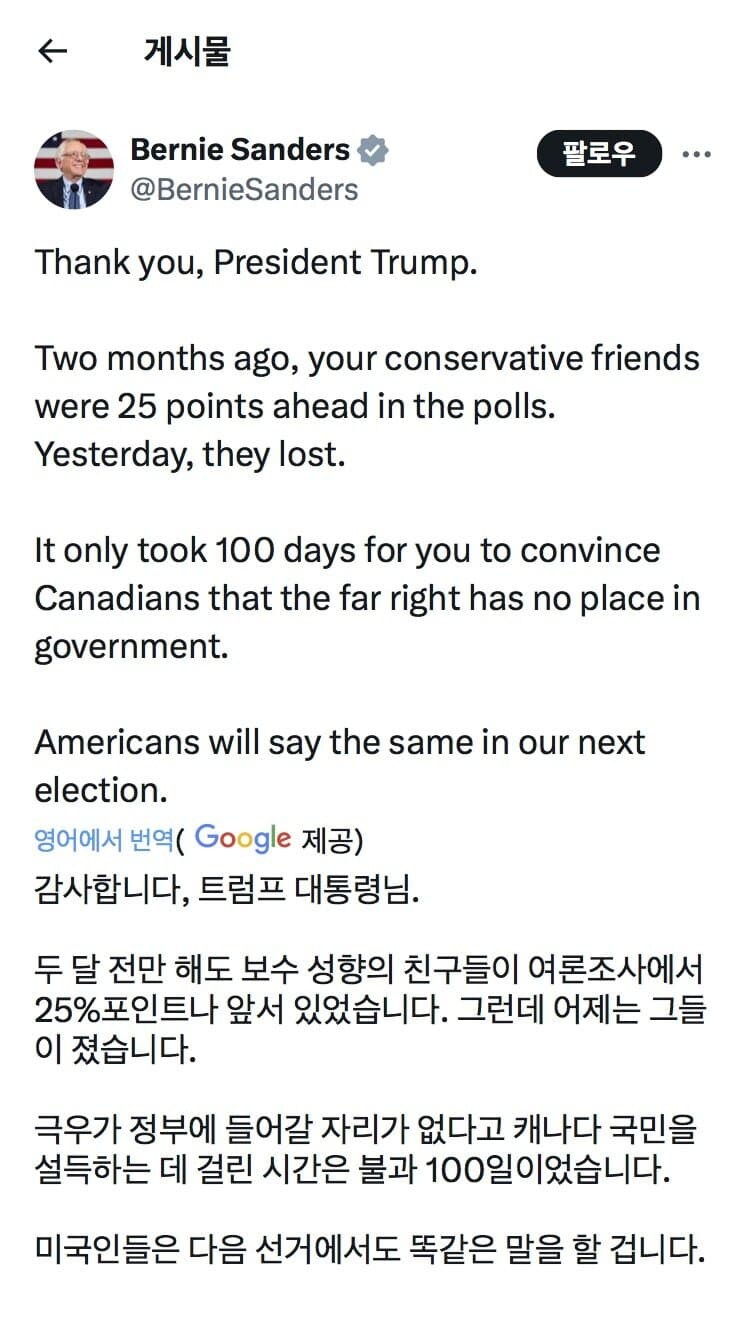This screenshot has height=1317, width=750.
Task: Tap the sentence starting 'Two months ago'
Action: (367, 383)
